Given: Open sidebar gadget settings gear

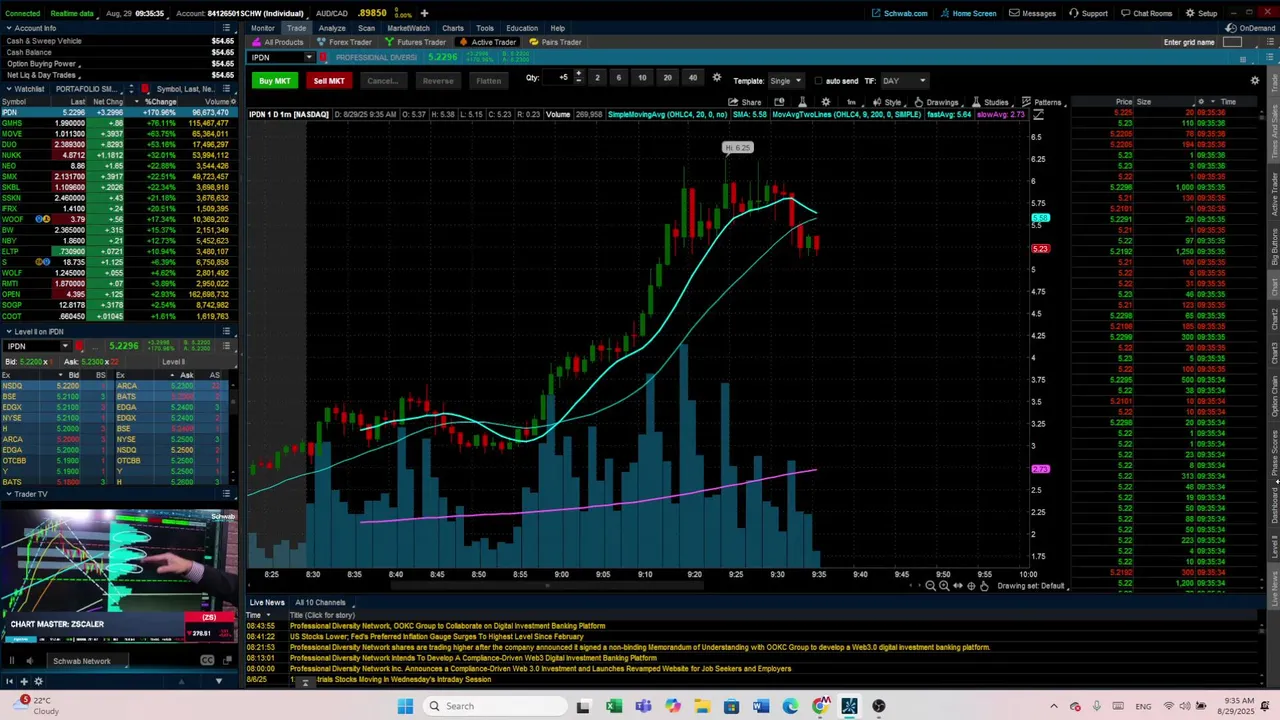Looking at the screenshot, I should click(39, 681).
